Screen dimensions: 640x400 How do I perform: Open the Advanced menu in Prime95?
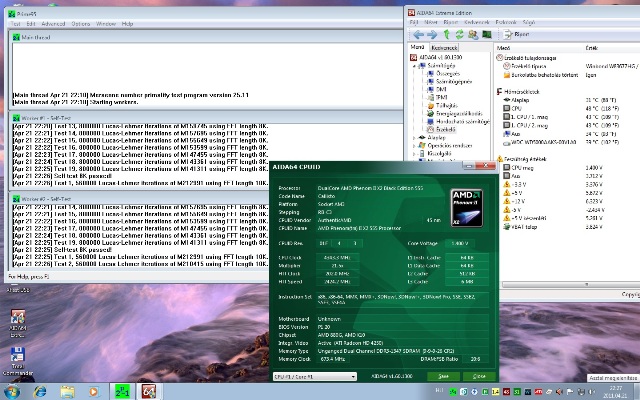tap(53, 24)
